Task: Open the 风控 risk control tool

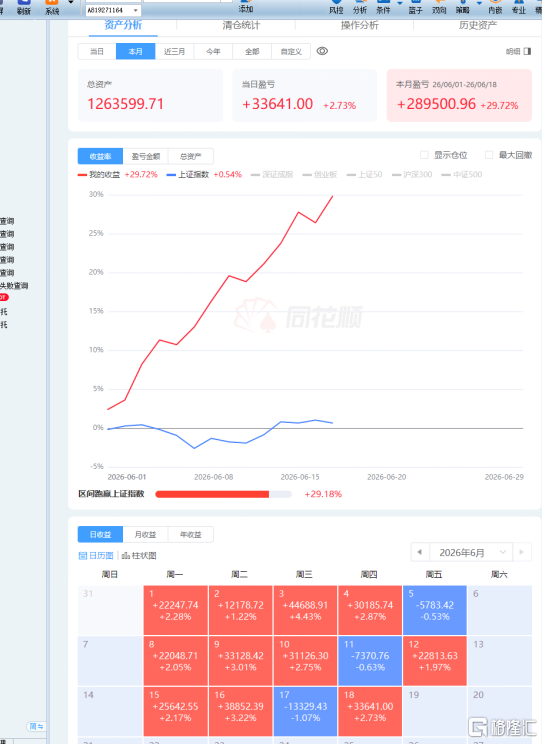Action: (x=336, y=7)
